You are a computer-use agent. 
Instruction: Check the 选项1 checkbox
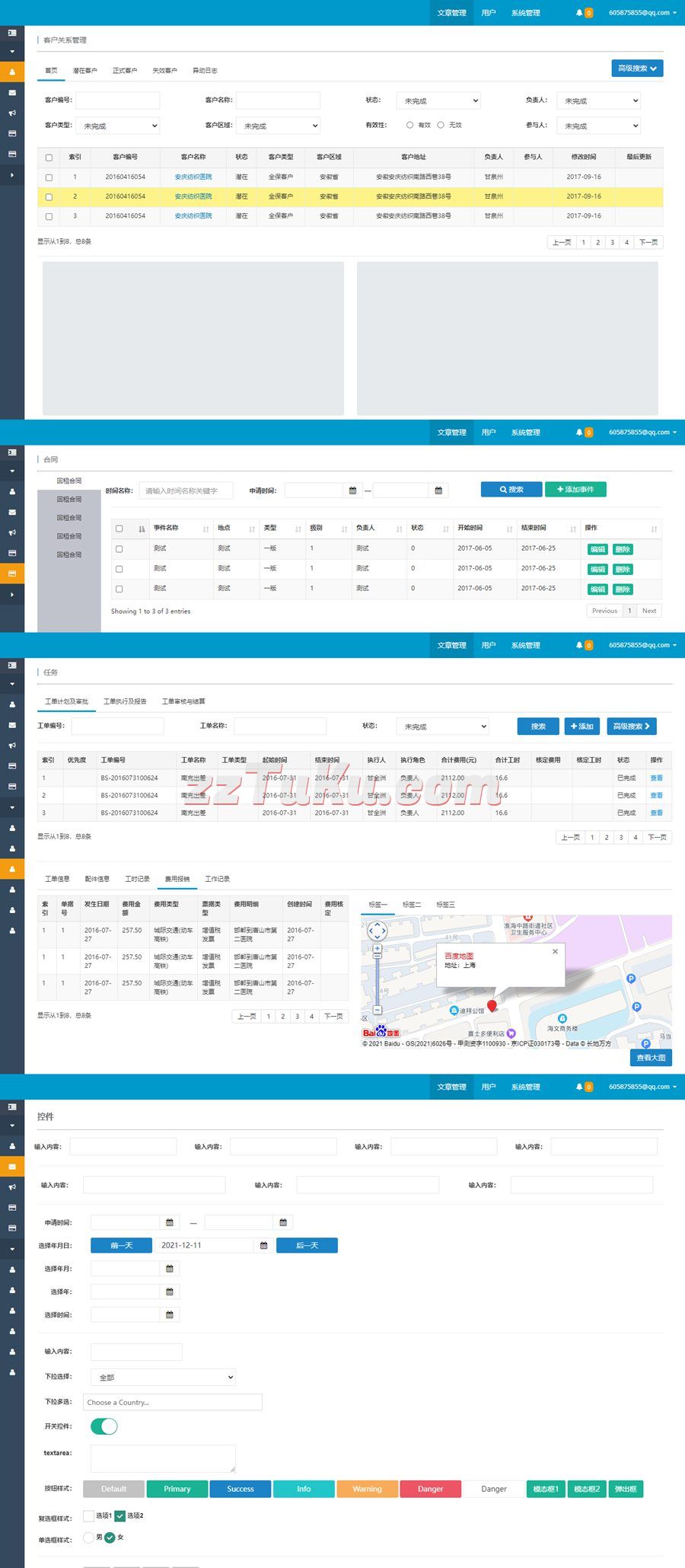point(88,1515)
